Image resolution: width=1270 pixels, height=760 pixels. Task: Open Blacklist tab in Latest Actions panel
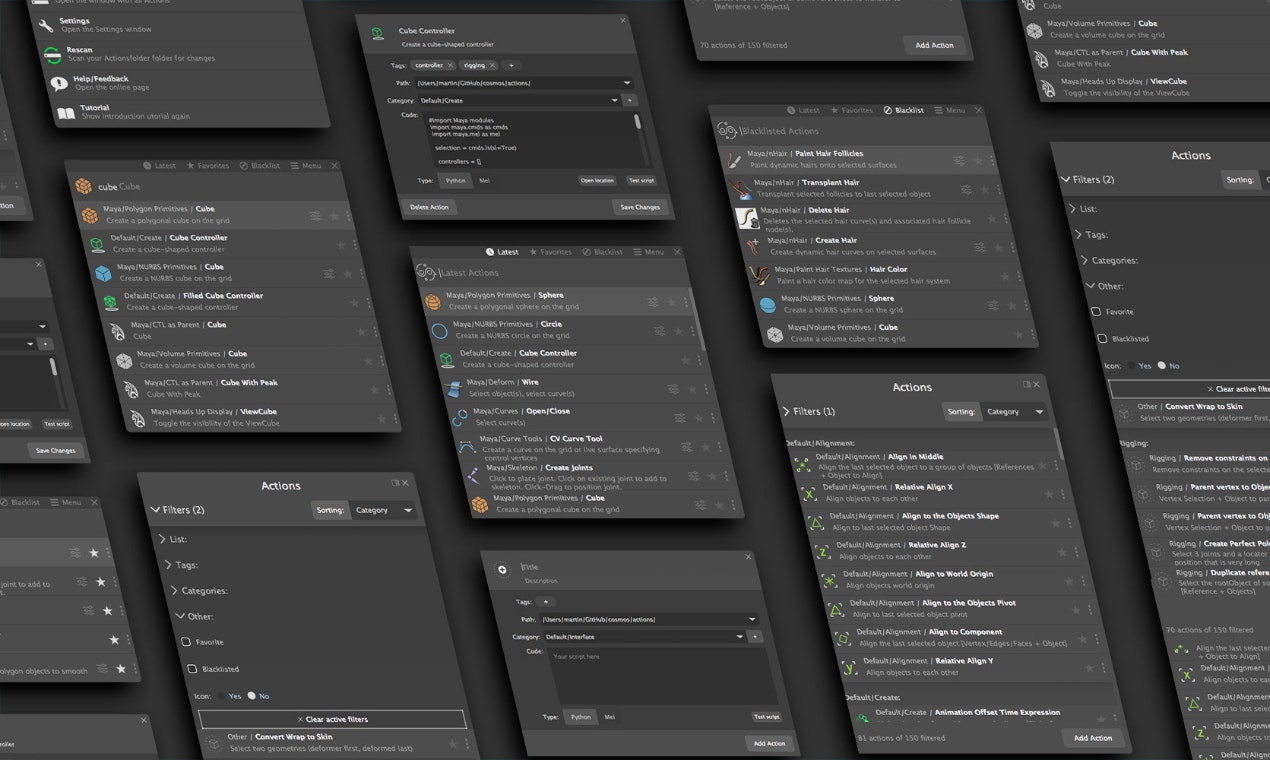(602, 252)
